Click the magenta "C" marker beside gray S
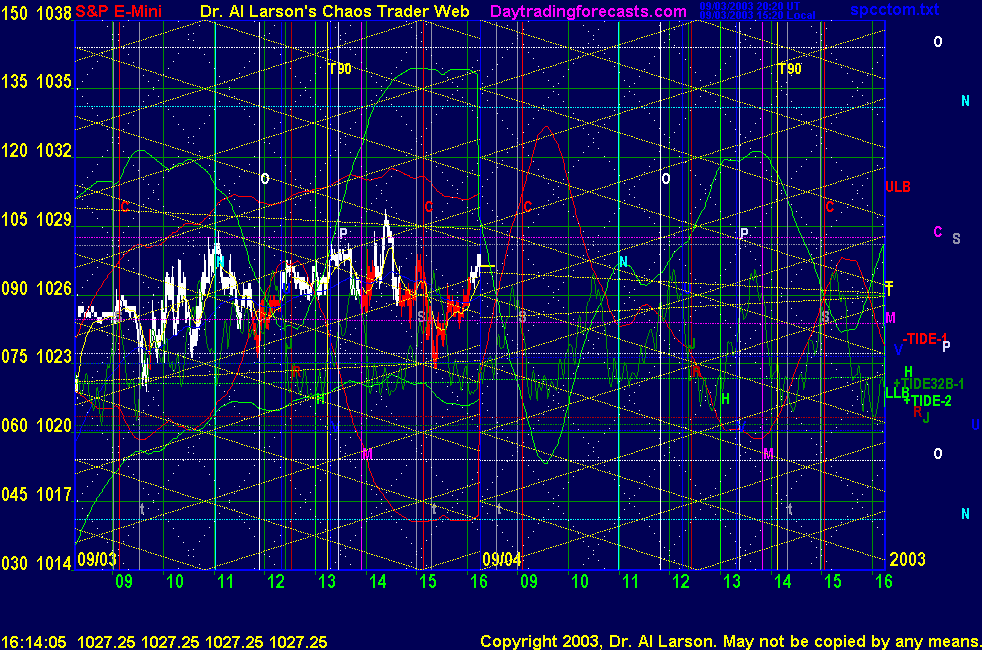Image resolution: width=982 pixels, height=650 pixels. (938, 232)
